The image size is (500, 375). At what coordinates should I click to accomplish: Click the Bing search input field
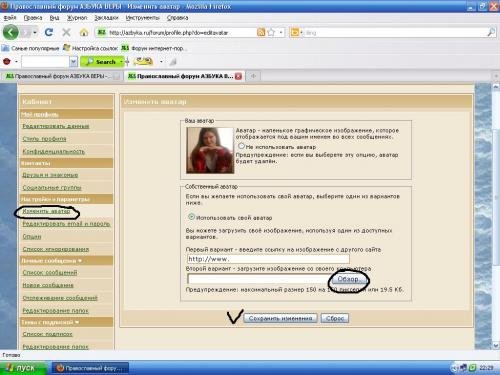[x=395, y=32]
